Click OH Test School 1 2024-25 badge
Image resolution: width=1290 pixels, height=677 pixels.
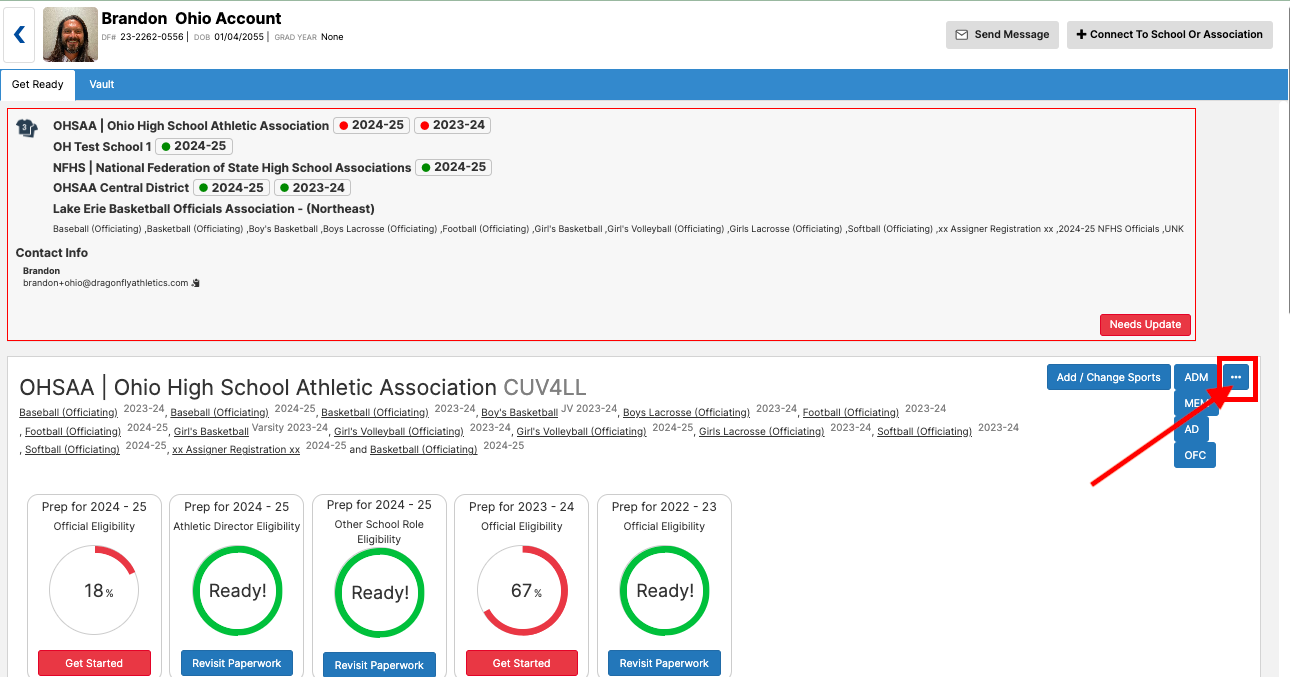[x=194, y=147]
